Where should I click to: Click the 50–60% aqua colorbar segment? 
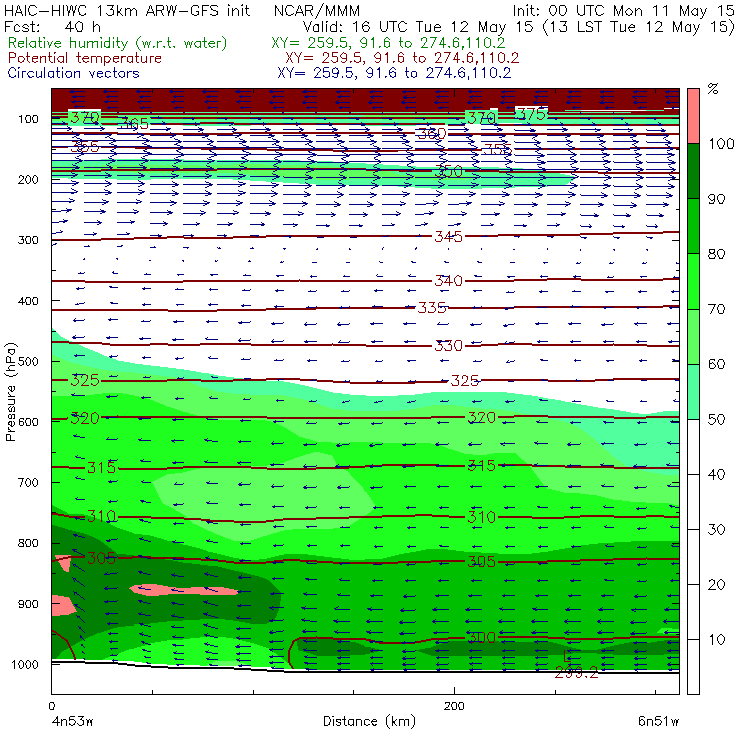click(x=693, y=392)
